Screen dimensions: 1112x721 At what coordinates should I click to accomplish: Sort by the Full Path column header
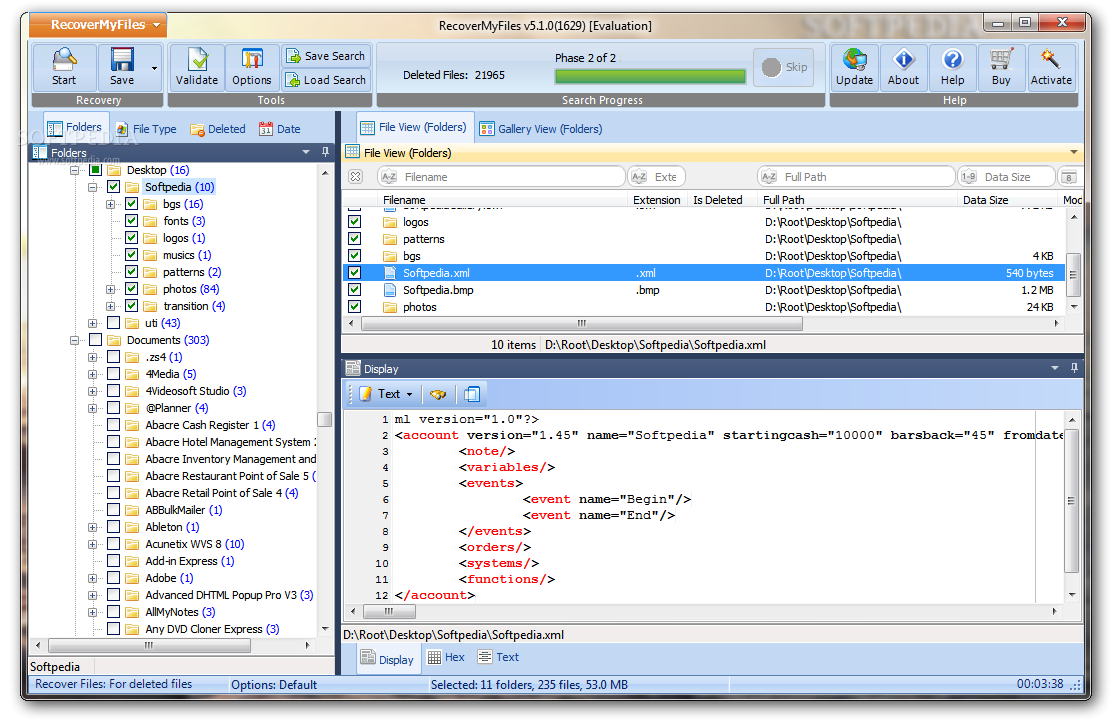pyautogui.click(x=784, y=200)
